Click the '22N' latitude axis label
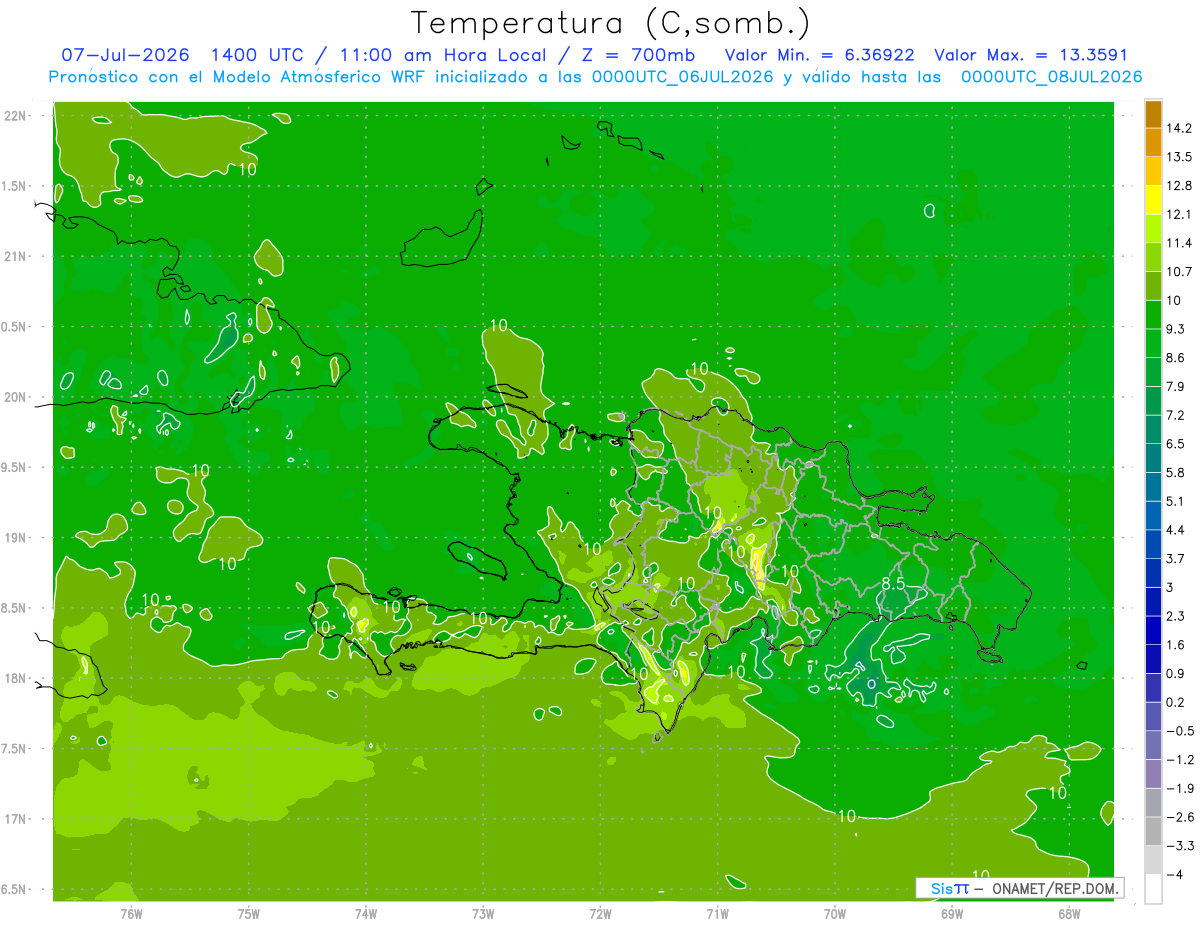Screen dimensions: 1200x927 pos(16,115)
